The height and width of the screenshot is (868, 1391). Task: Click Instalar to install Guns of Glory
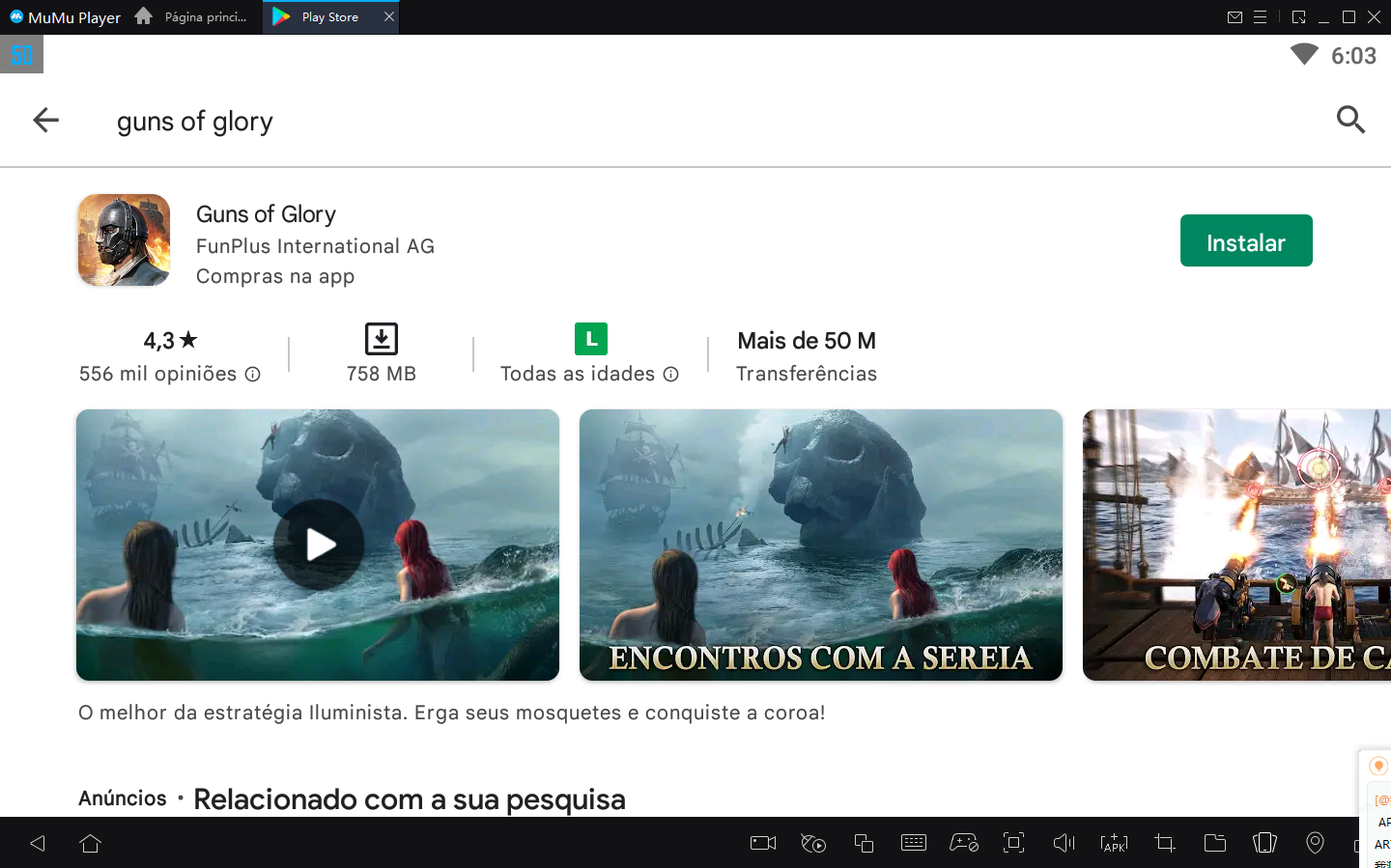point(1246,240)
